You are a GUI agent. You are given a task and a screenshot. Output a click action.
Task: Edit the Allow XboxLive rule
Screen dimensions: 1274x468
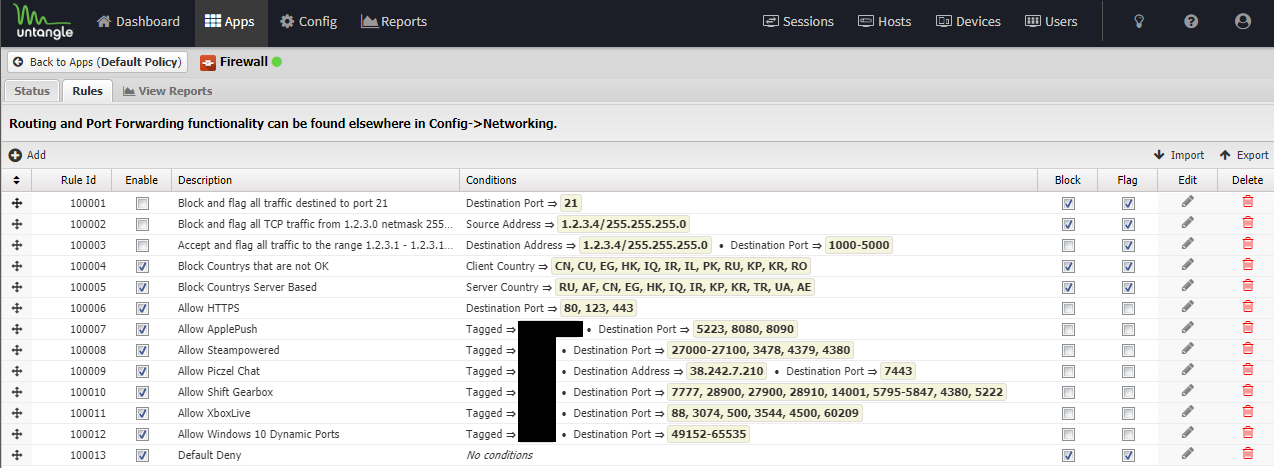[1187, 413]
